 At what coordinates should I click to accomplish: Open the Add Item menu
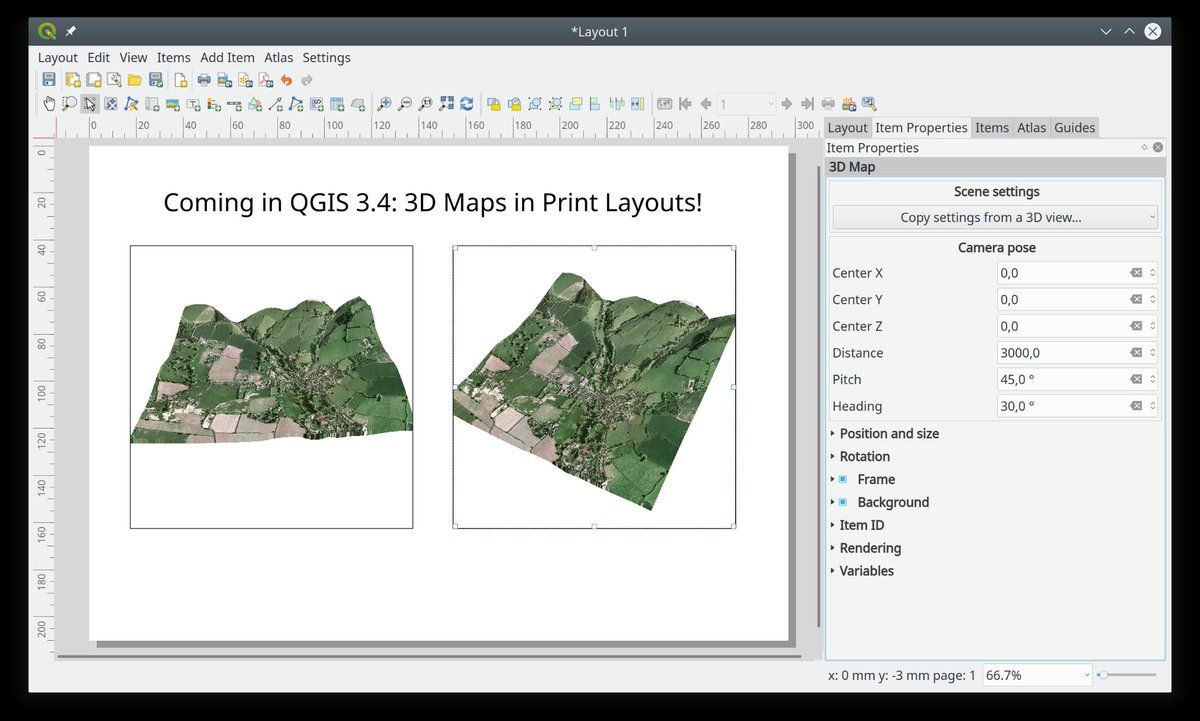pyautogui.click(x=227, y=58)
